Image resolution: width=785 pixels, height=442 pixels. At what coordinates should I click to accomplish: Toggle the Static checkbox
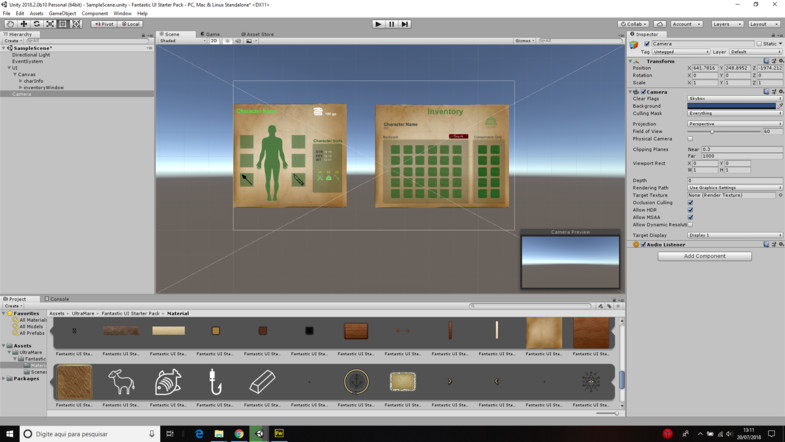759,44
